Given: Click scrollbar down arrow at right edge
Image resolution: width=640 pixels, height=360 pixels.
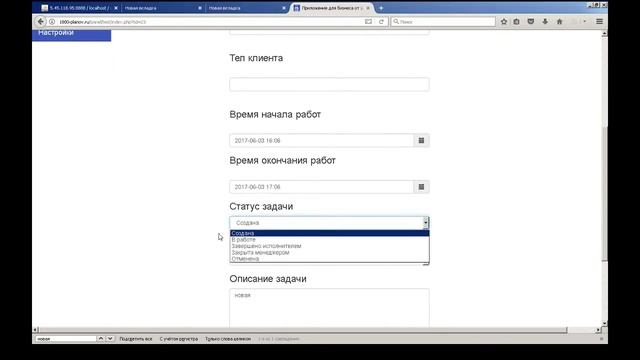Looking at the screenshot, I should pyautogui.click(x=604, y=323).
